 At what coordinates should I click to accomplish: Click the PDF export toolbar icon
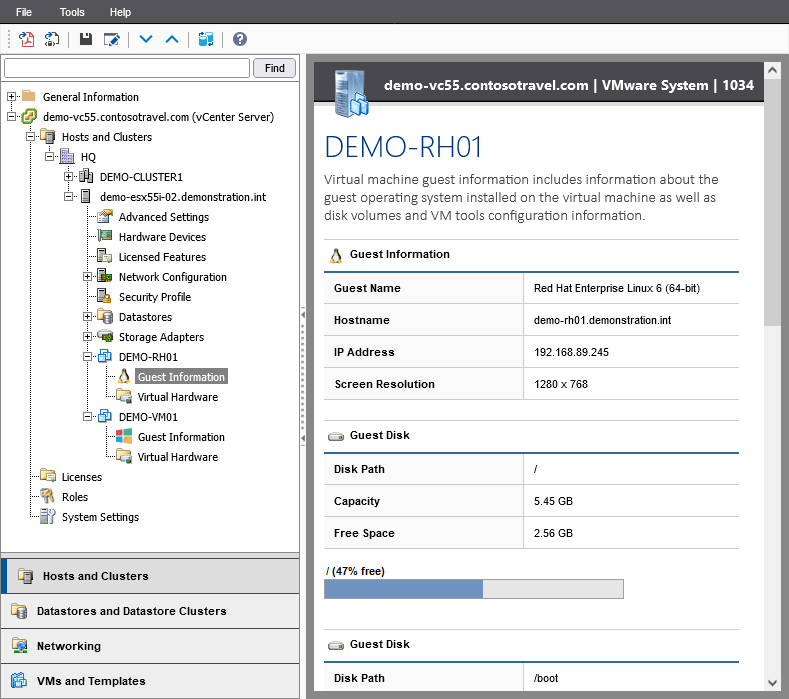[26, 39]
